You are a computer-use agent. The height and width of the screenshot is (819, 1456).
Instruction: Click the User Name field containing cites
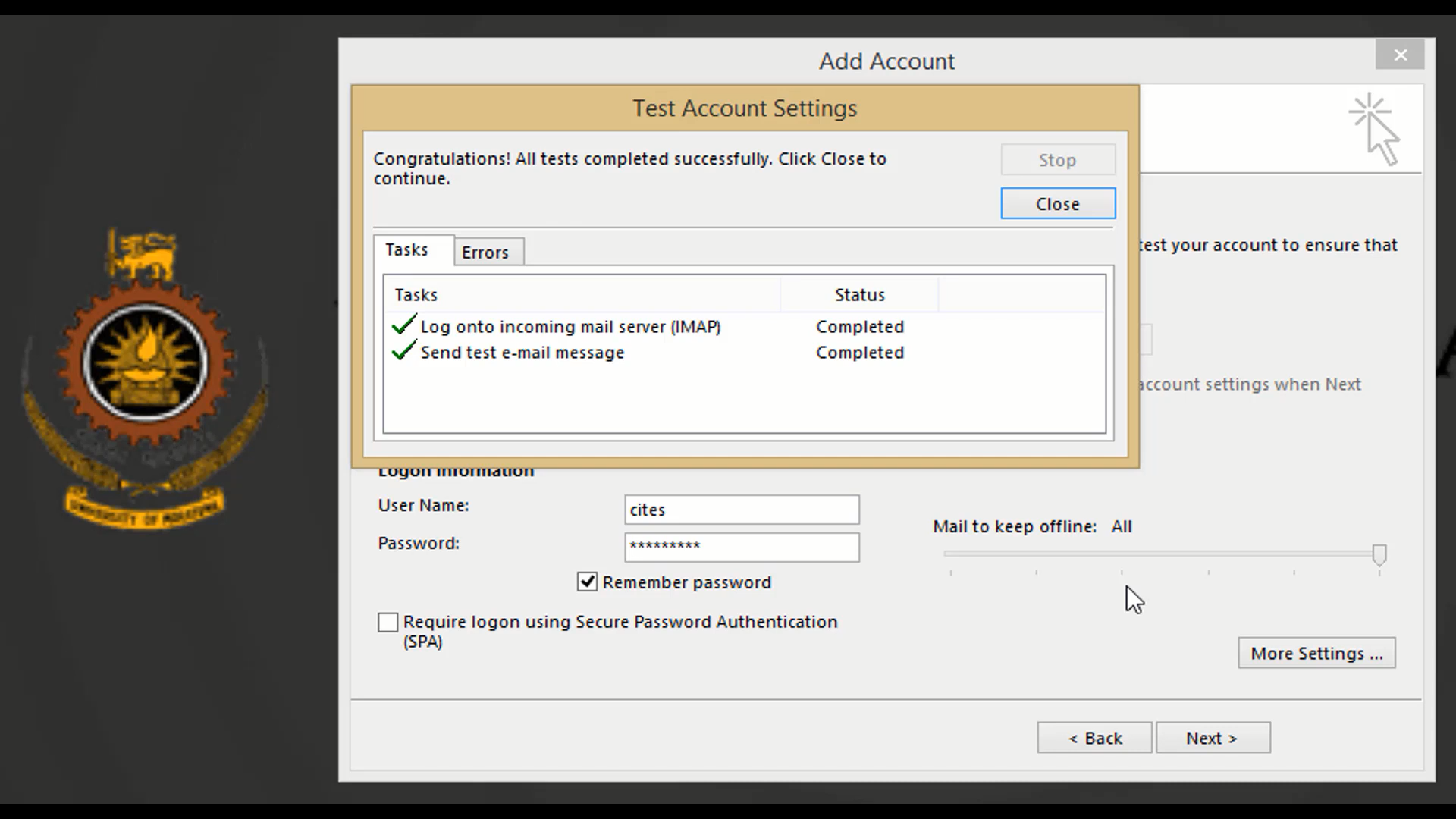tap(742, 510)
